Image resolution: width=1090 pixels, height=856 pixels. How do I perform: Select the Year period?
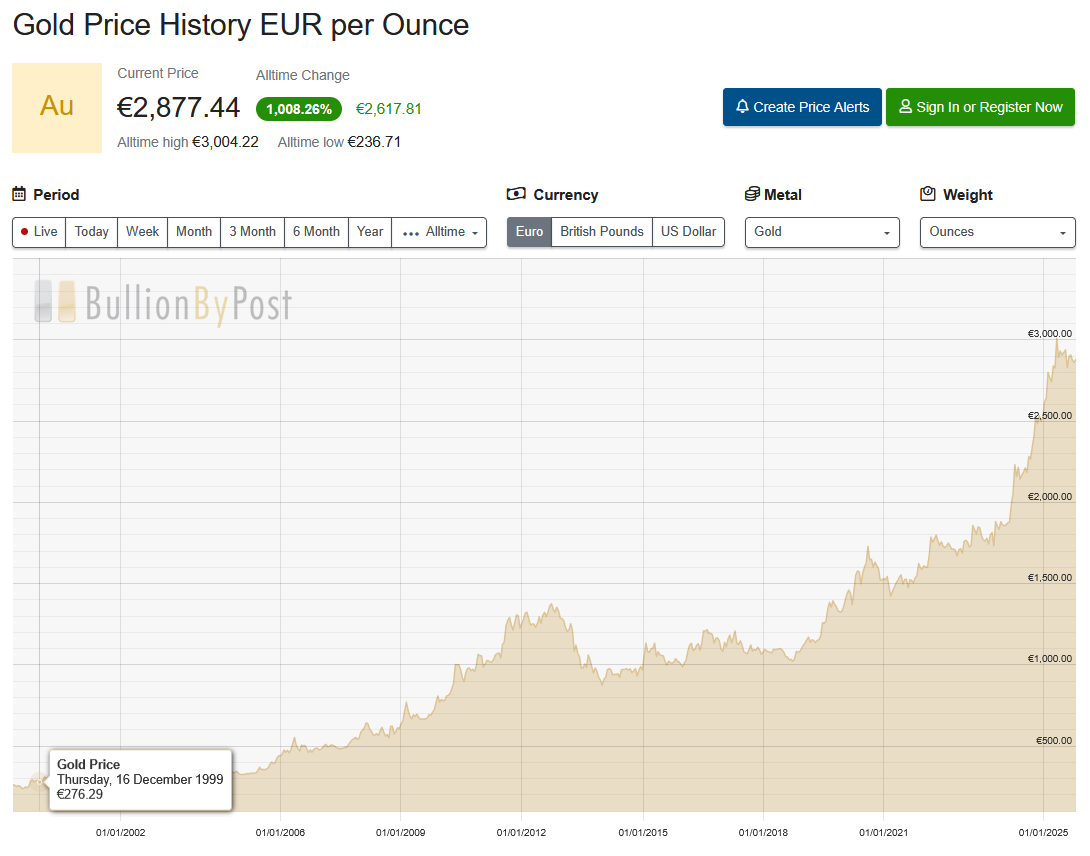(370, 232)
